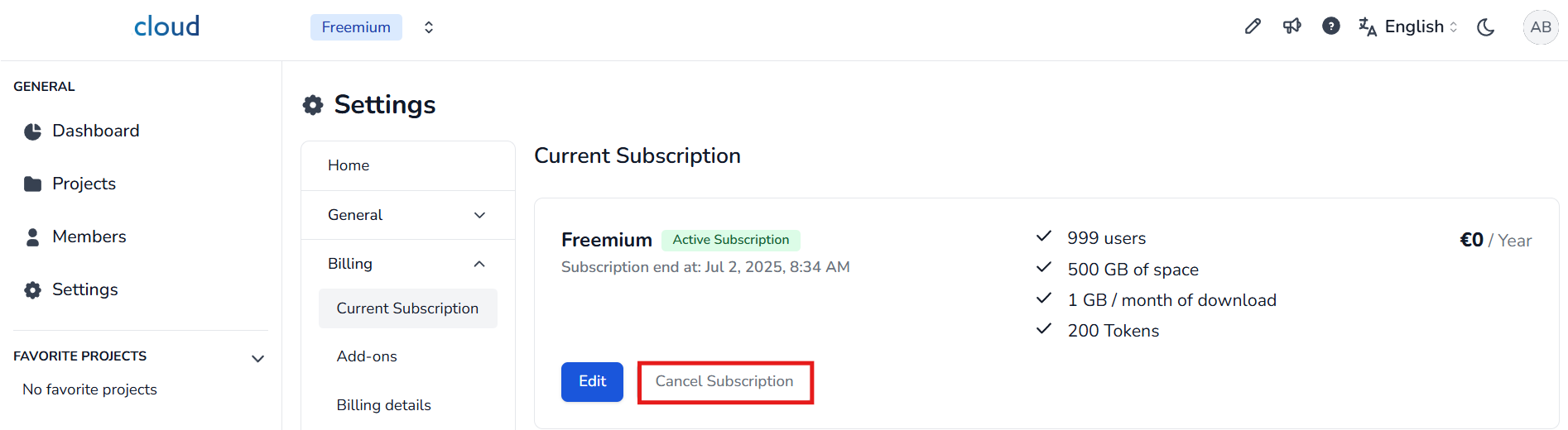The height and width of the screenshot is (430, 1568).
Task: Click the help question mark icon
Action: pos(1330,26)
